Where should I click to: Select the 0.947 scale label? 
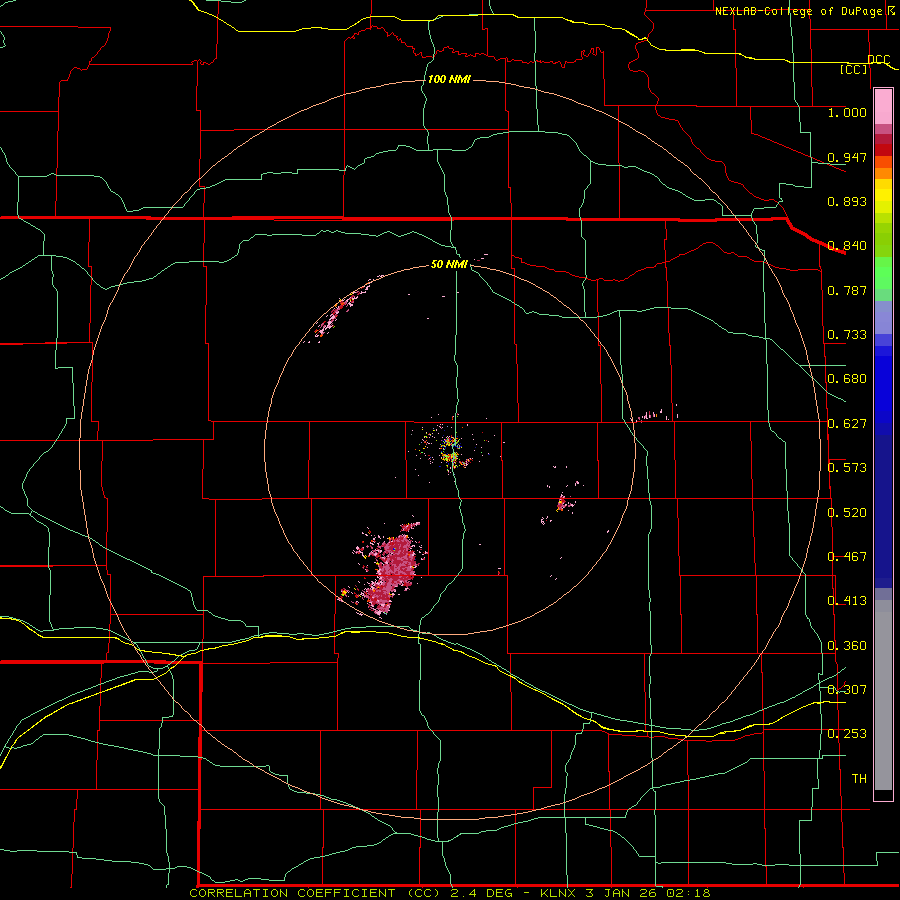(x=847, y=157)
